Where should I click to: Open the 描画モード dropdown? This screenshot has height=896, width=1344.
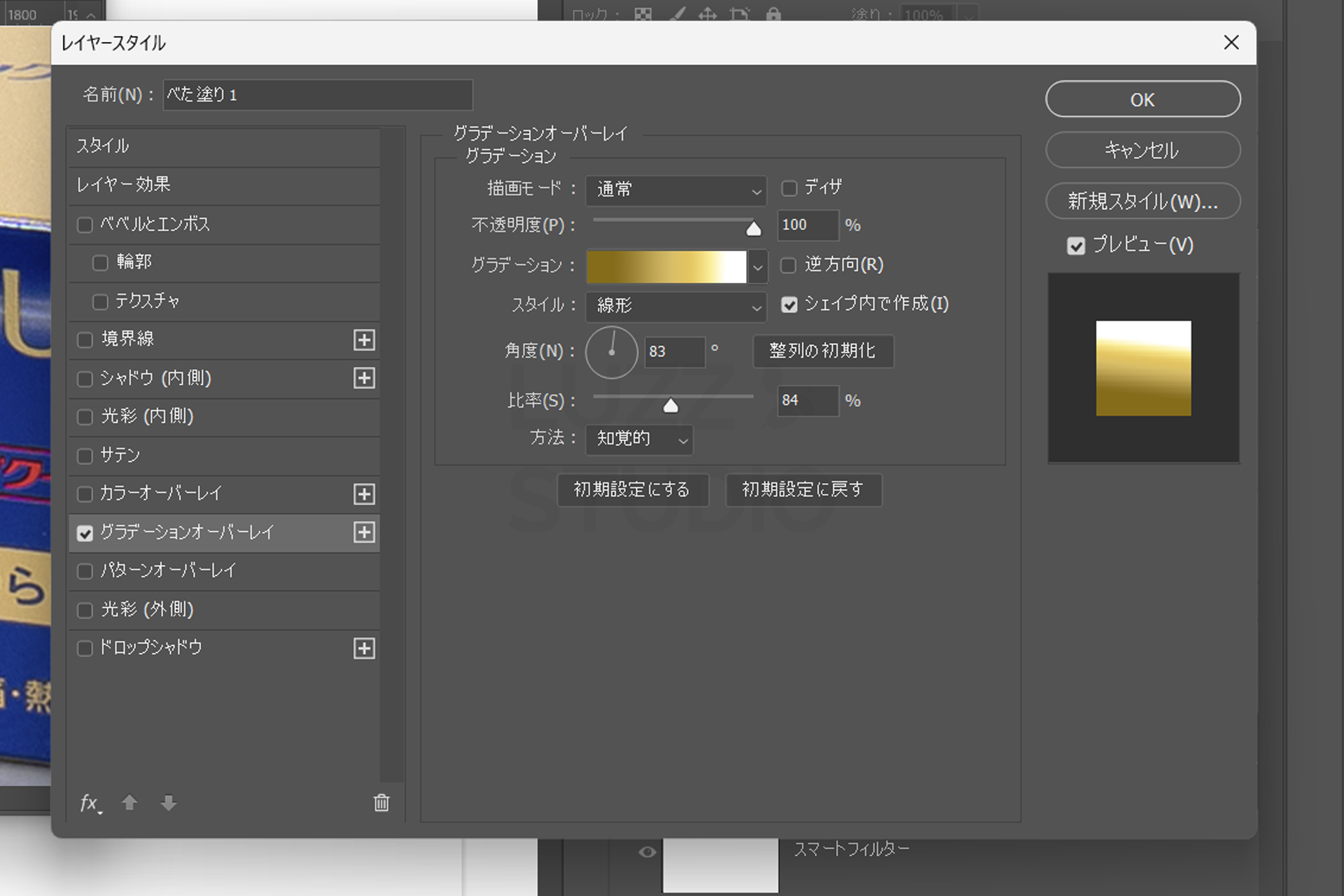pos(675,190)
